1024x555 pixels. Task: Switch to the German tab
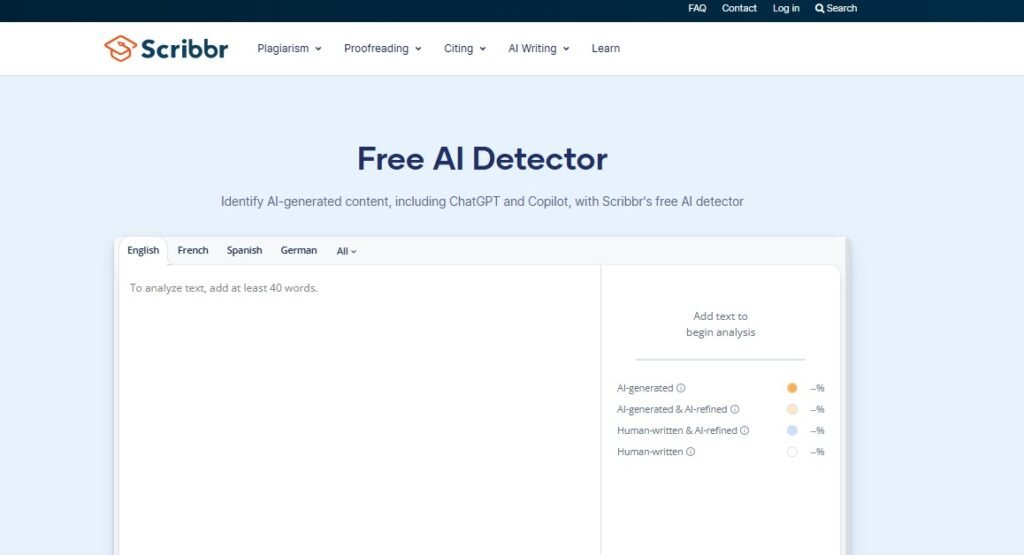point(298,250)
